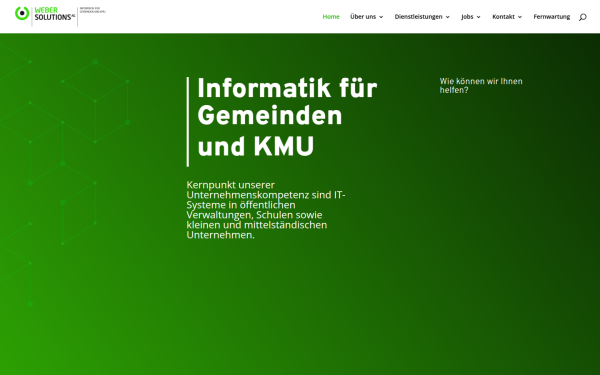Open the Dienstleistungen menu
Screen dimensions: 600x375
click(418, 16)
